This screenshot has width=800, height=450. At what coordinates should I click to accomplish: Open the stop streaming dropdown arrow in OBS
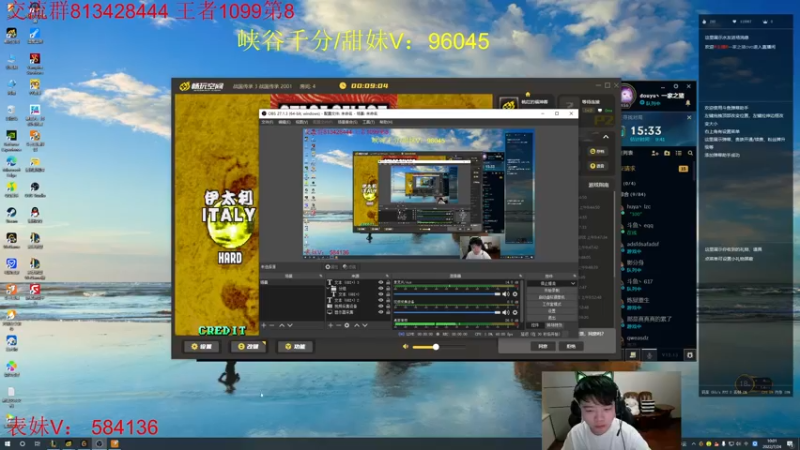tap(573, 283)
